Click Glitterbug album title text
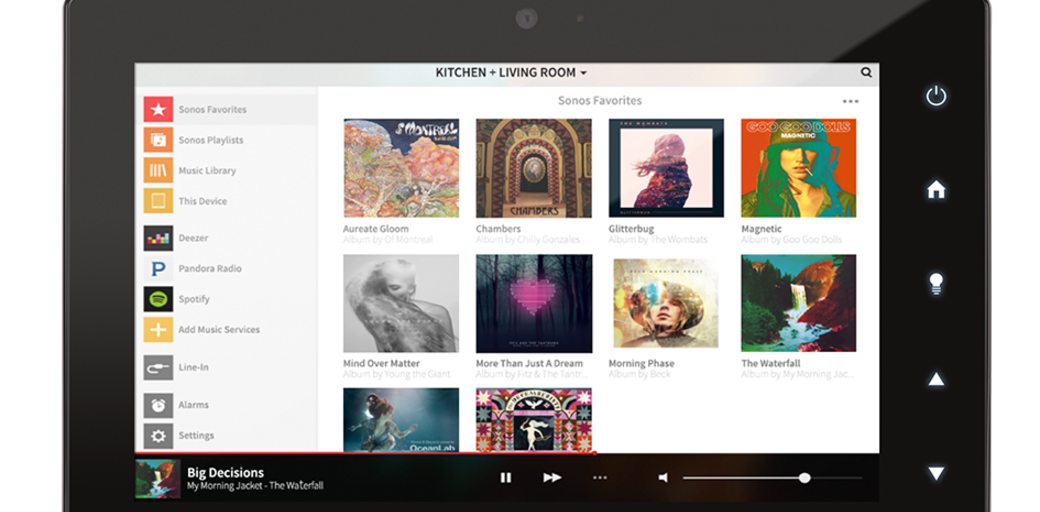 631,229
